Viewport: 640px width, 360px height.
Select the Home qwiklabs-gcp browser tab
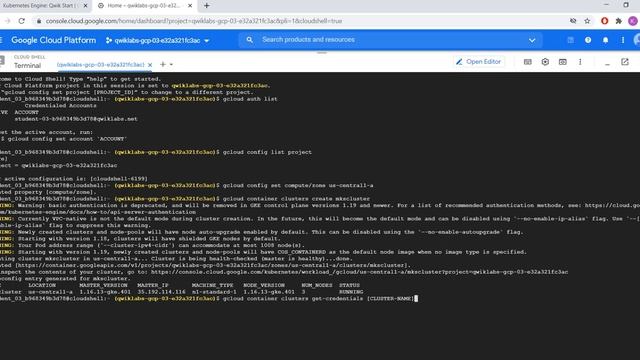[x=144, y=6]
